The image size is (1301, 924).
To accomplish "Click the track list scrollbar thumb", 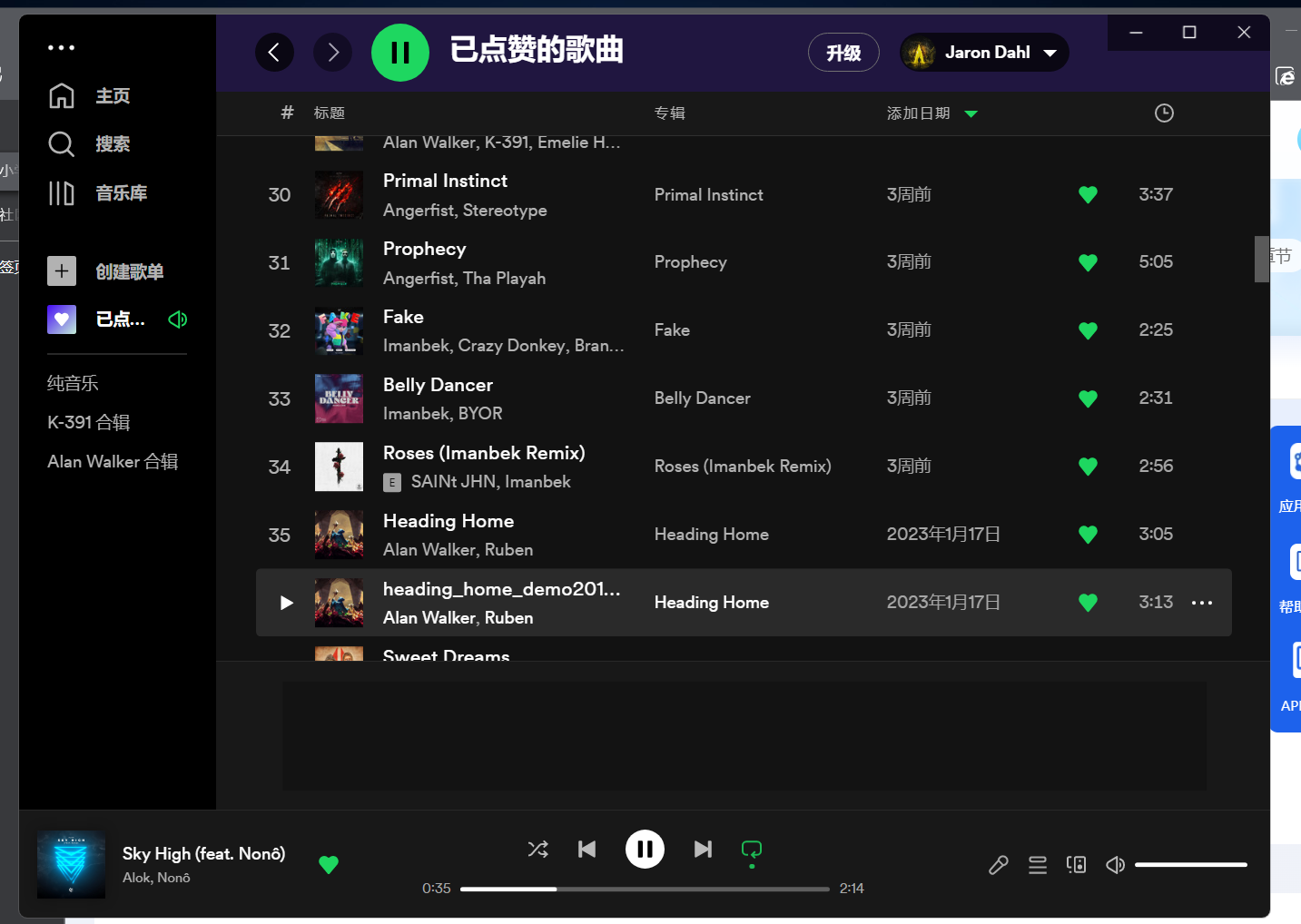I will [1262, 260].
